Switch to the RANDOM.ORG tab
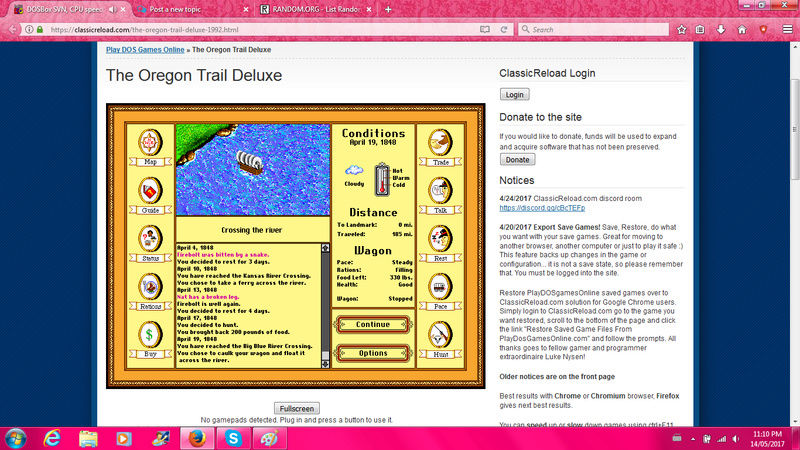The width and height of the screenshot is (800, 450). [315, 9]
